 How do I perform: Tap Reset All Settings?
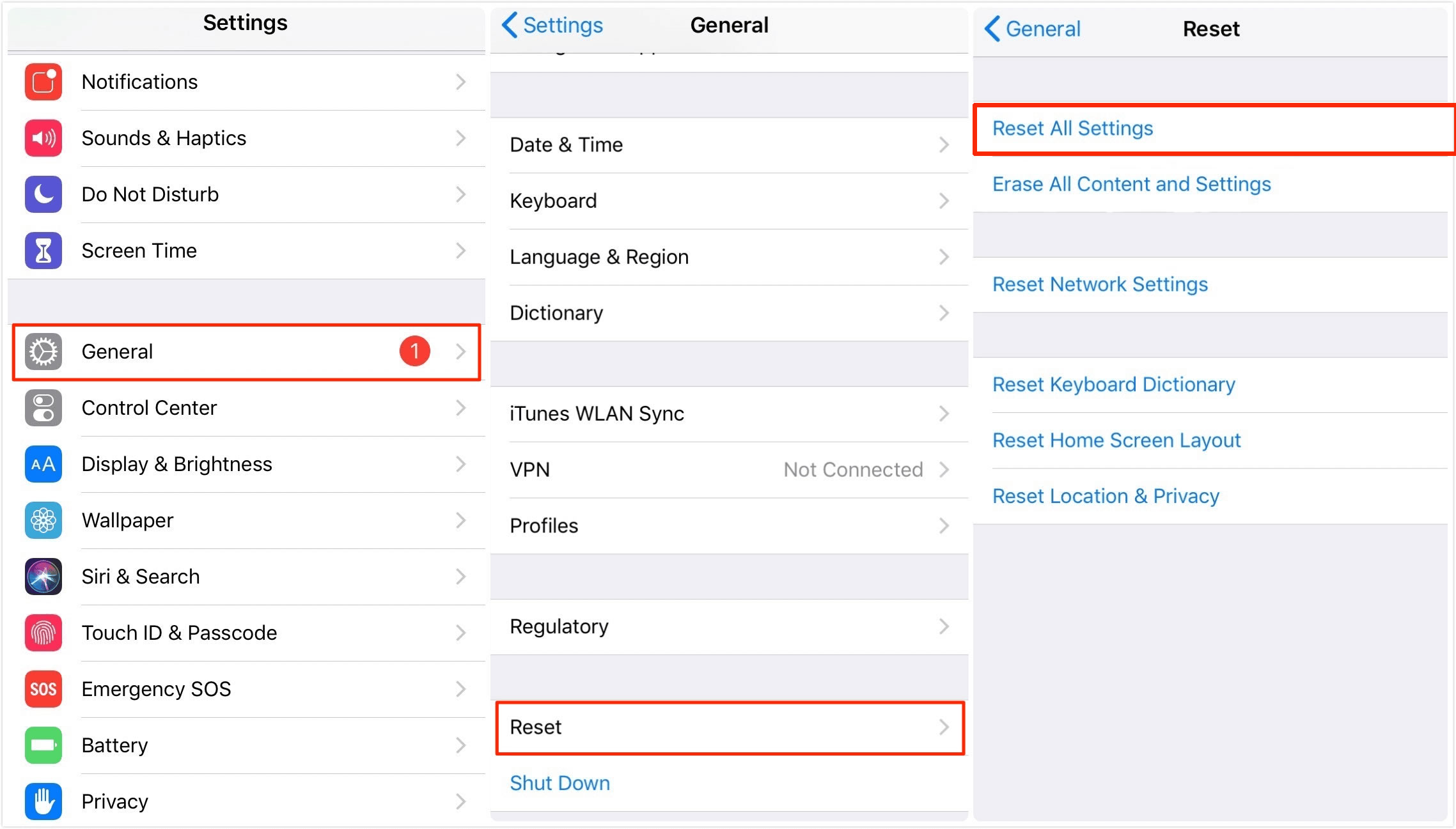1073,128
